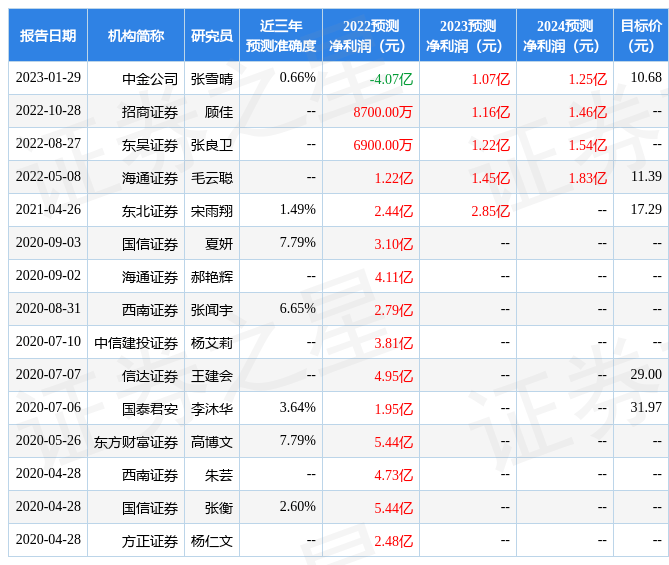Click the 2024预测净利润 column header
The width and height of the screenshot is (669, 565).
564,36
